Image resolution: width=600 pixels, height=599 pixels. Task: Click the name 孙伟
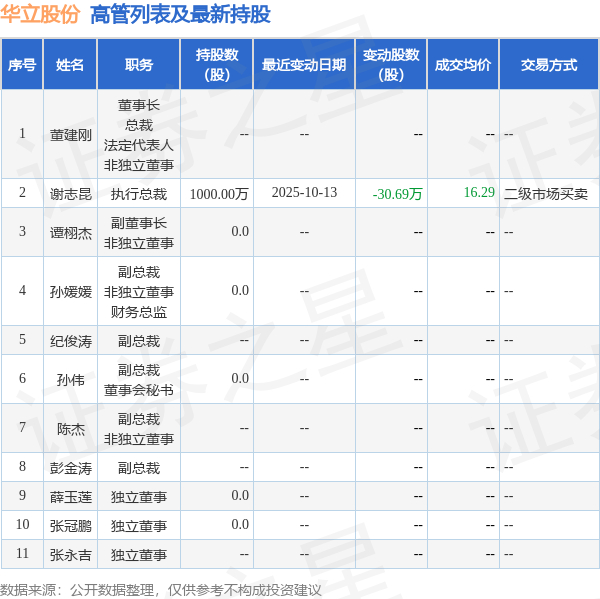click(71, 380)
